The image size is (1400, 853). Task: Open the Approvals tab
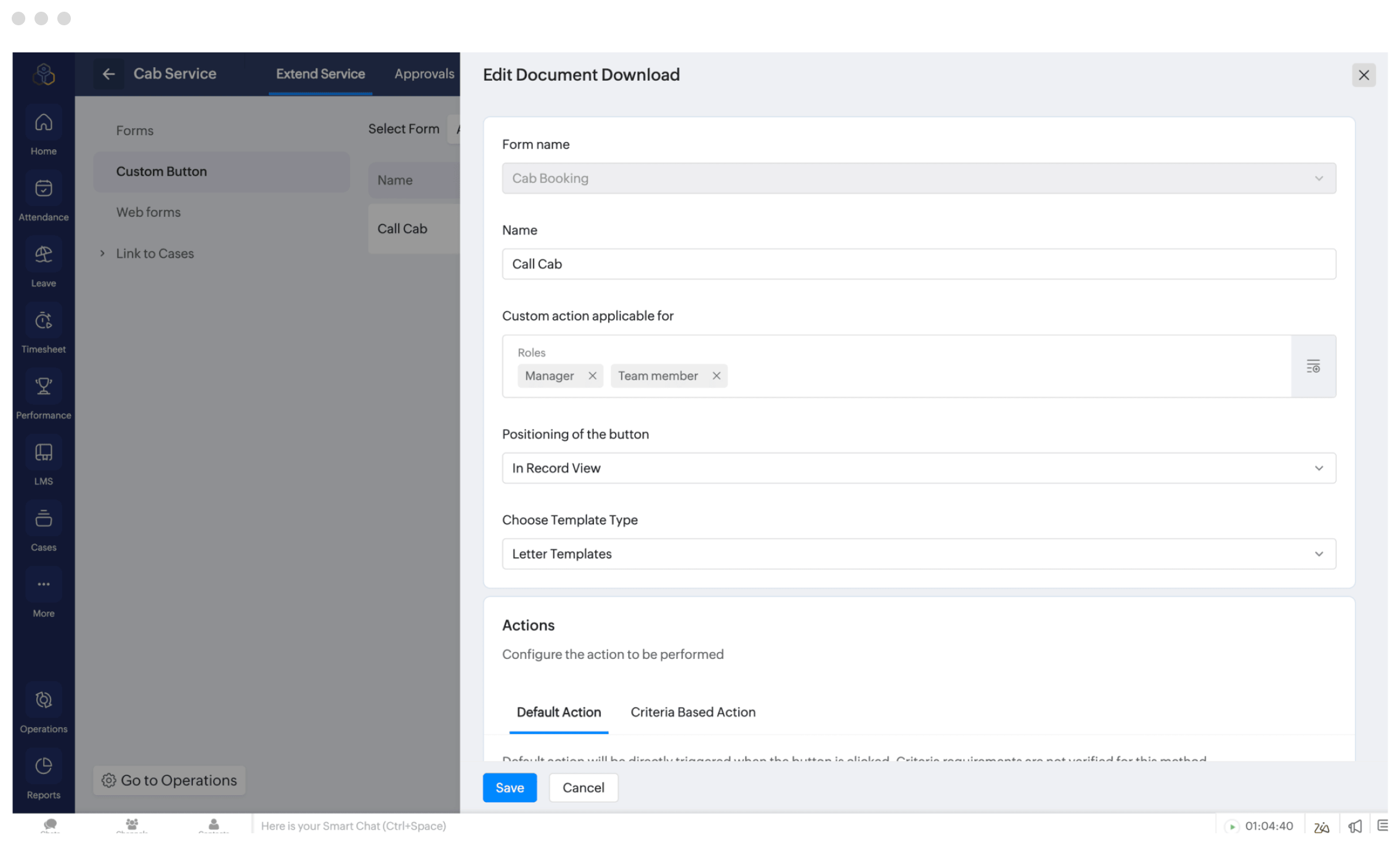point(424,74)
